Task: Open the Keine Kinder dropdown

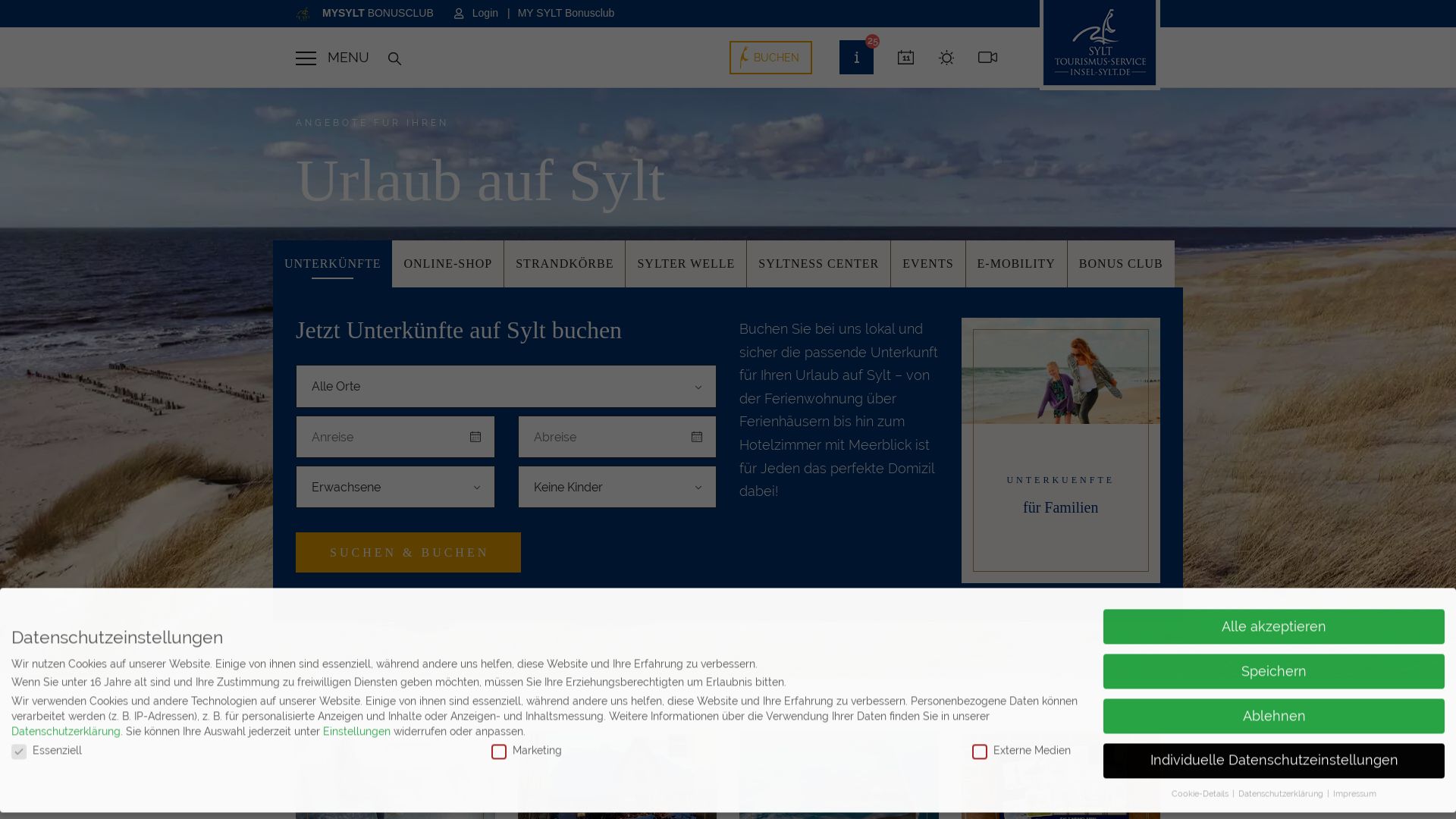Action: 617,487
